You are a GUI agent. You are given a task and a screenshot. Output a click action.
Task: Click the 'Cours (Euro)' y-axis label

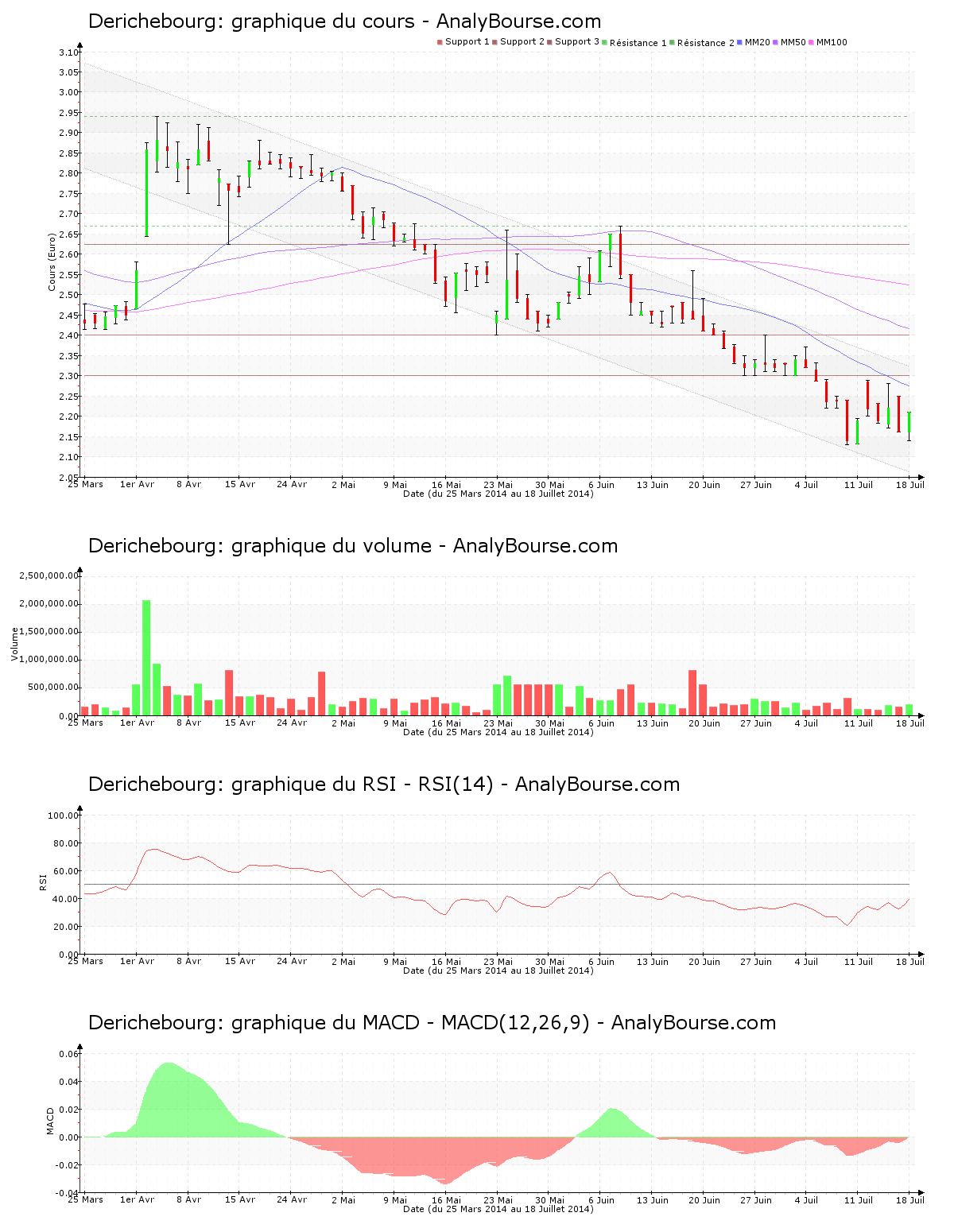(x=52, y=262)
